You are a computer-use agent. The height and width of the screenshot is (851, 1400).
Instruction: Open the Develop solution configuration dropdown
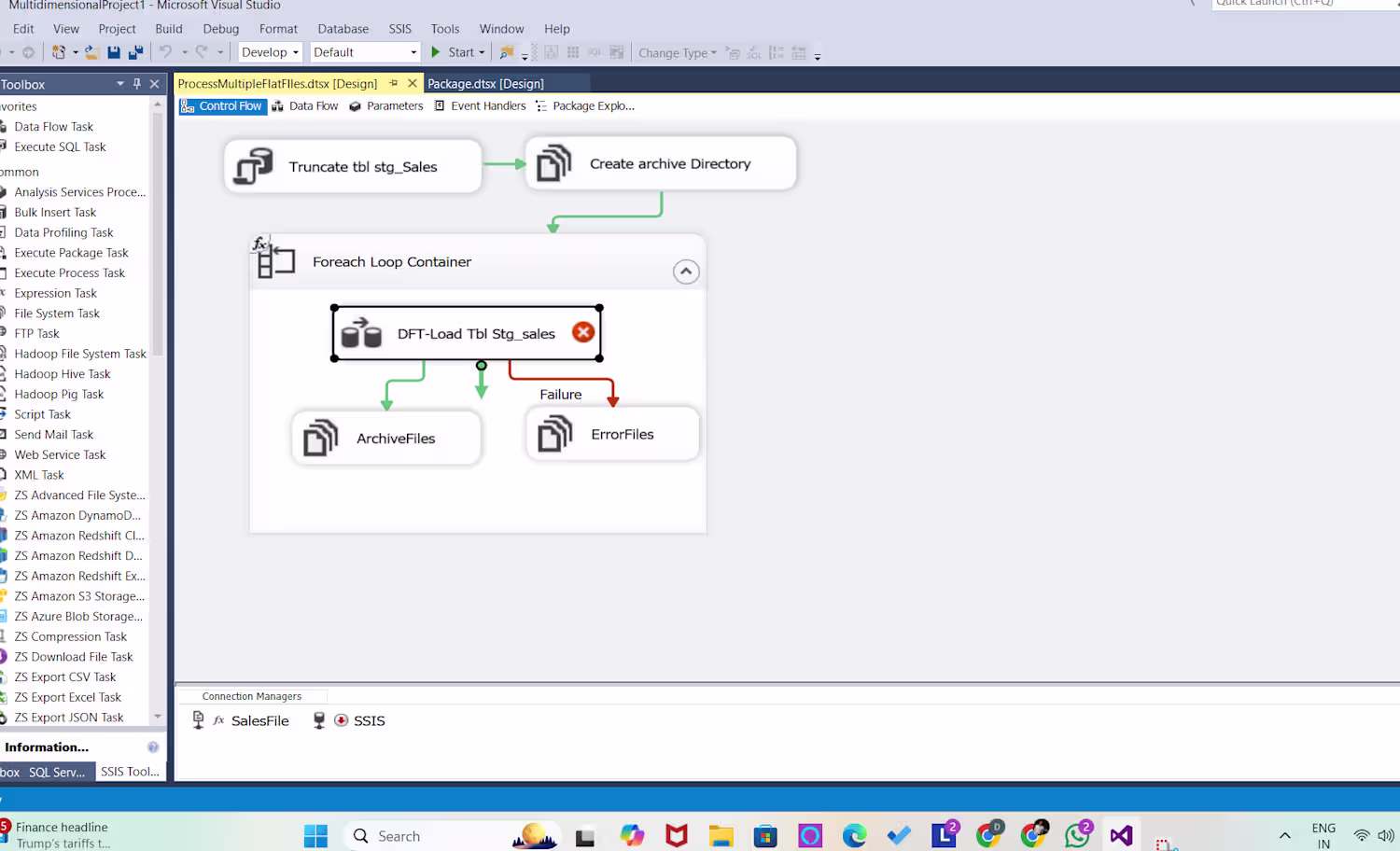click(271, 52)
